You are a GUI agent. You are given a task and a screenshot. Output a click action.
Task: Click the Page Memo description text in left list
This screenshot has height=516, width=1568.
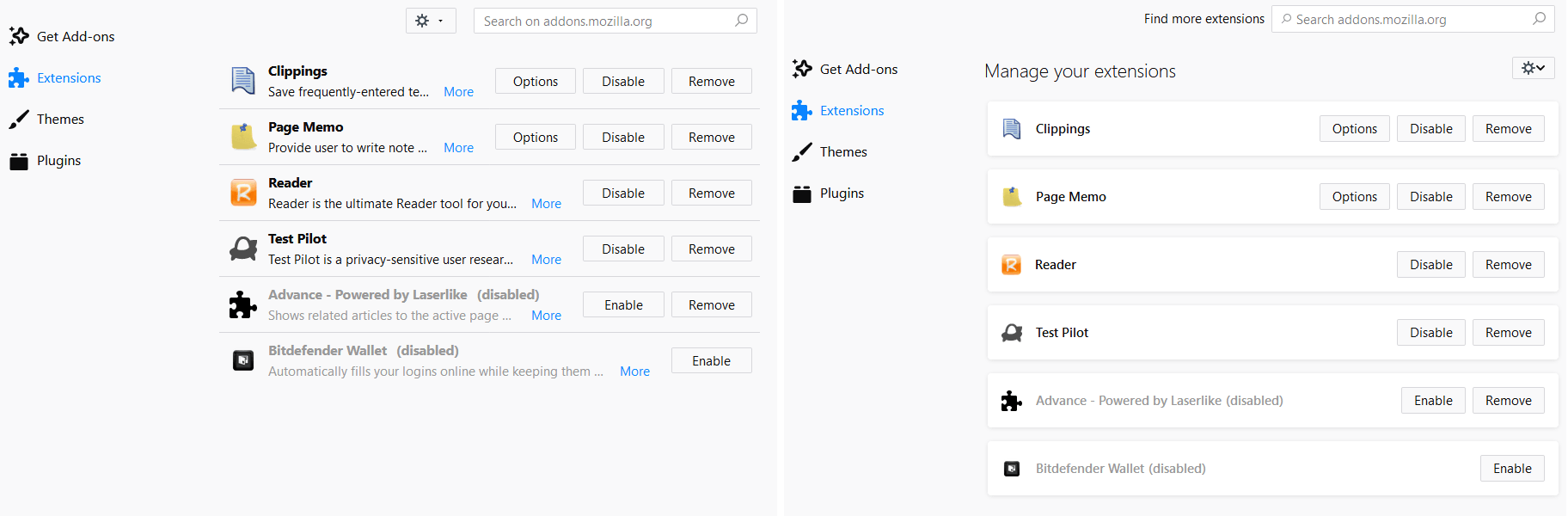(347, 148)
